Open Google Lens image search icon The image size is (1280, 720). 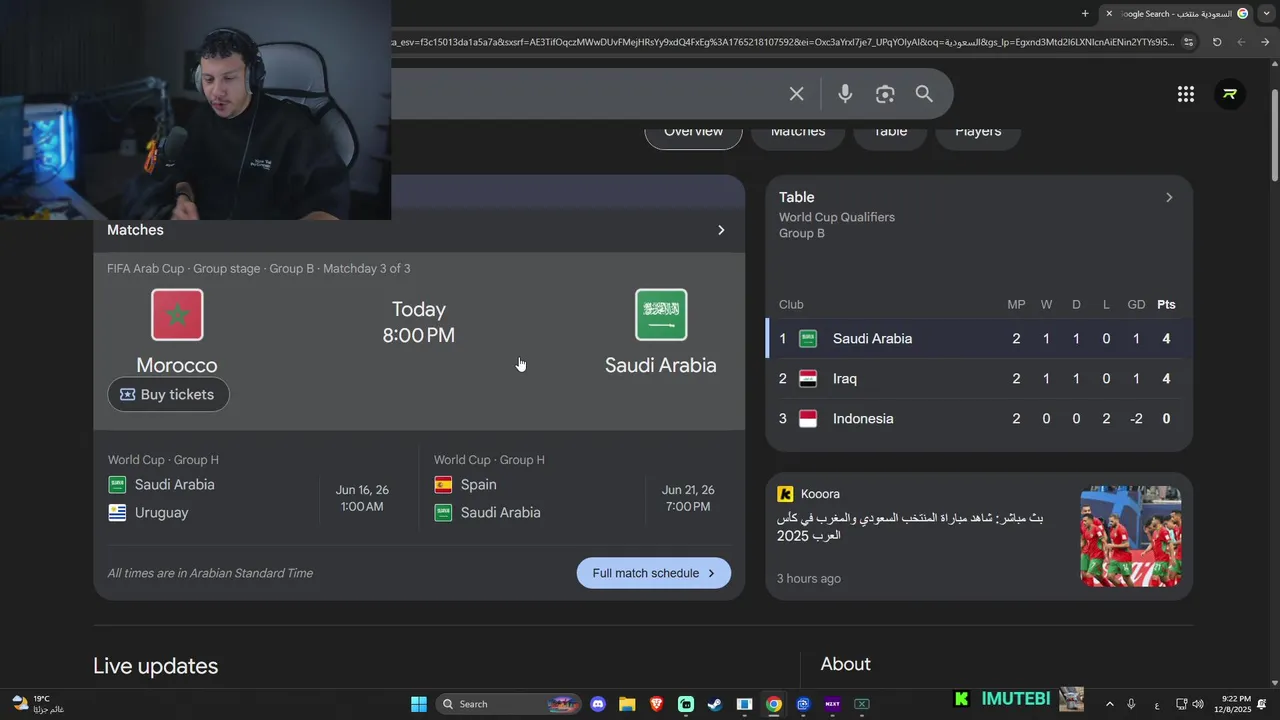885,94
